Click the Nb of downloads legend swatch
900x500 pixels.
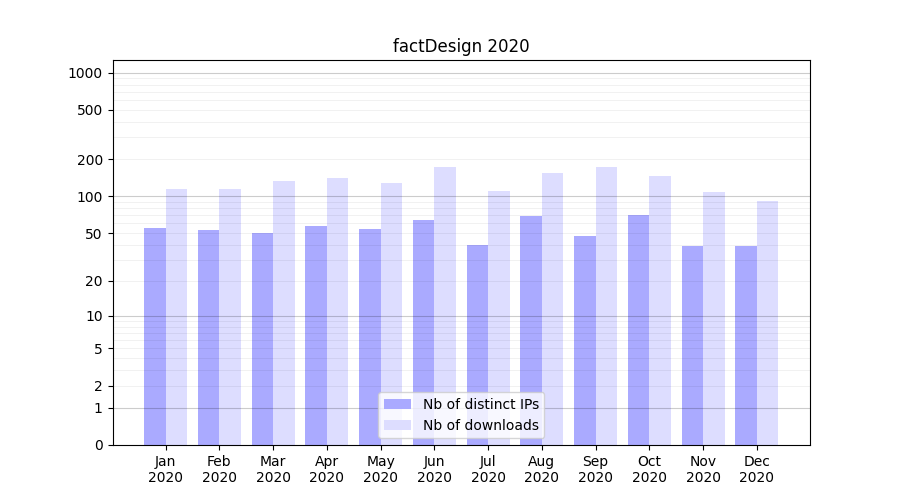[397, 425]
